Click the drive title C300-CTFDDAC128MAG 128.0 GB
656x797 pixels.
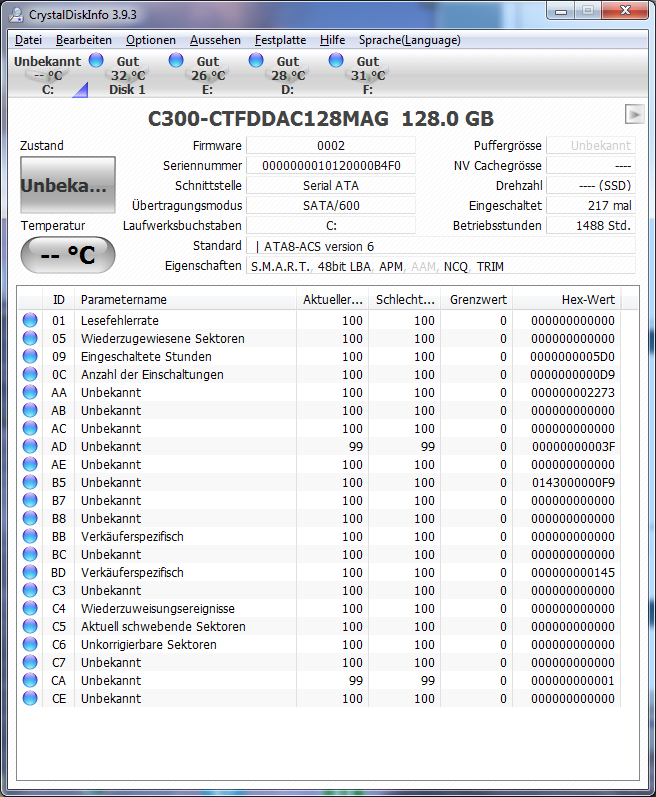click(x=321, y=119)
